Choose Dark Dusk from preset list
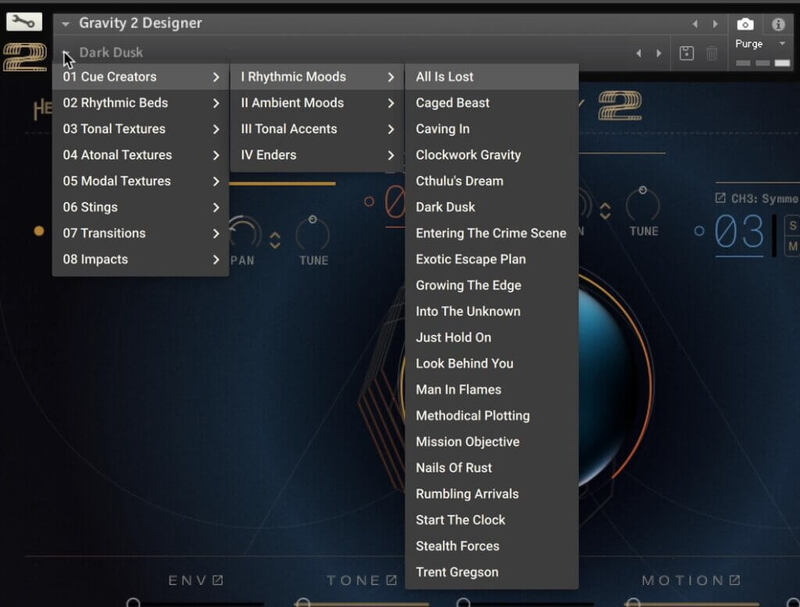The width and height of the screenshot is (800, 607). [x=492, y=207]
